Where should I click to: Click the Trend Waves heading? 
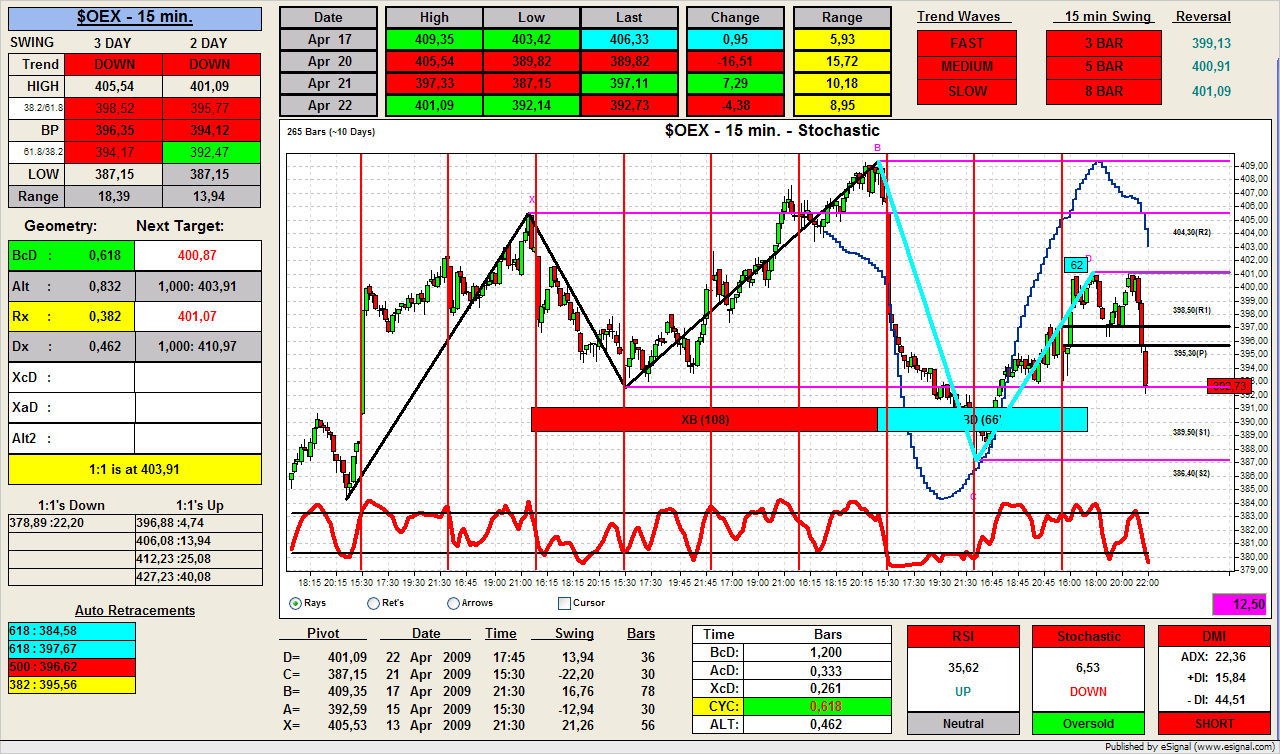(958, 16)
